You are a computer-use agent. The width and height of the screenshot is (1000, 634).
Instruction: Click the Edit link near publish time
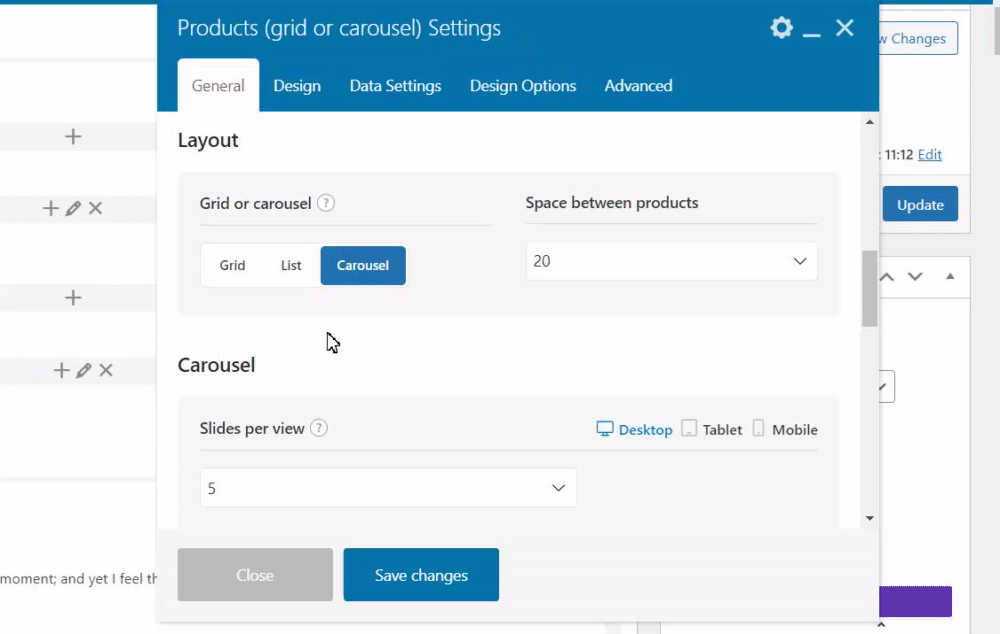(x=930, y=155)
